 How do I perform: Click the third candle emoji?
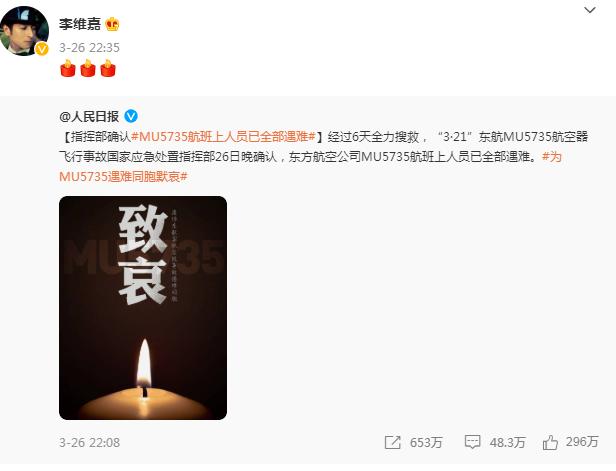[x=108, y=68]
